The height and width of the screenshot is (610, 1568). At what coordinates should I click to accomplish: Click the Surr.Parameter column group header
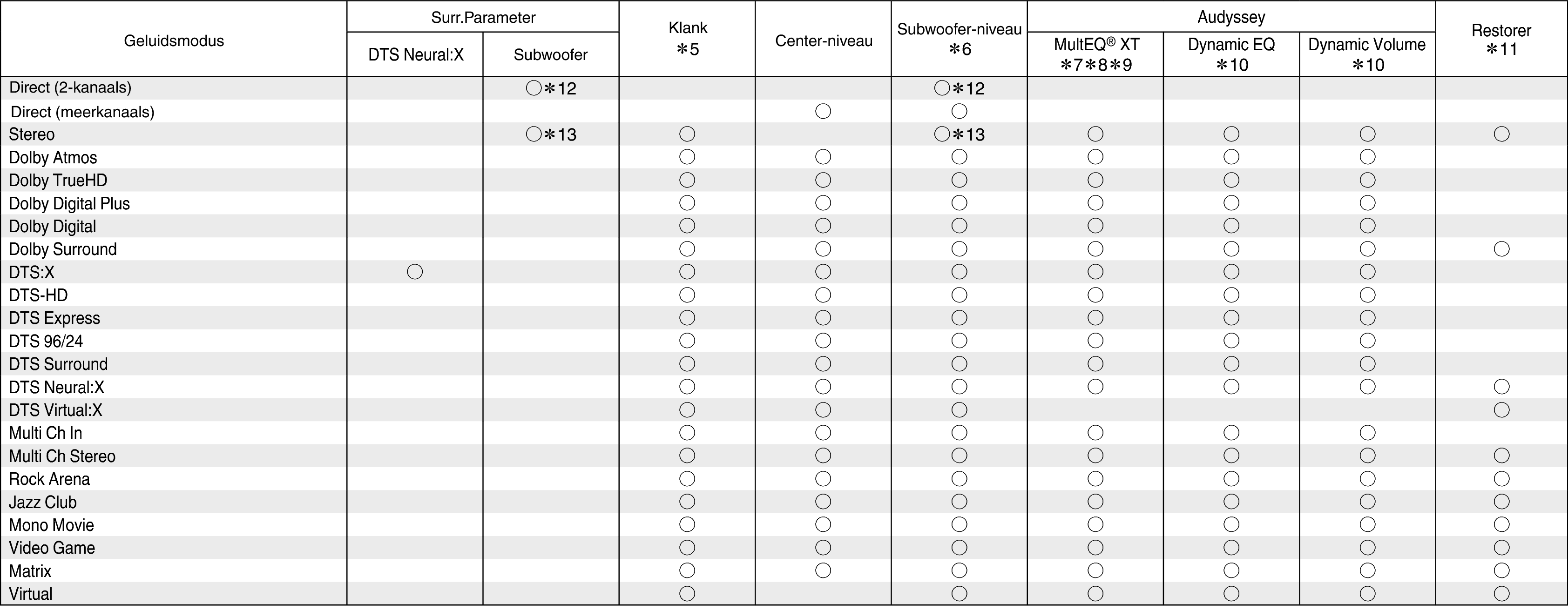tap(483, 17)
